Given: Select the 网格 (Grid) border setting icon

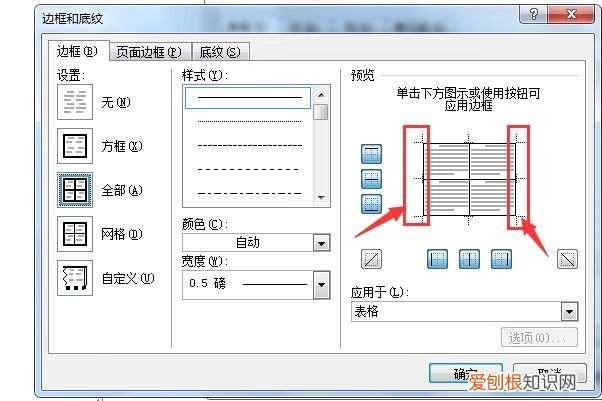Looking at the screenshot, I should tap(75, 234).
